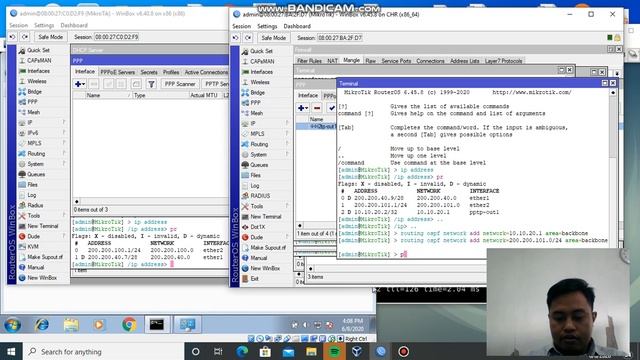Open Dashboard menu in right WinBox
Screen dimensions: 640x360
coord(297,26)
